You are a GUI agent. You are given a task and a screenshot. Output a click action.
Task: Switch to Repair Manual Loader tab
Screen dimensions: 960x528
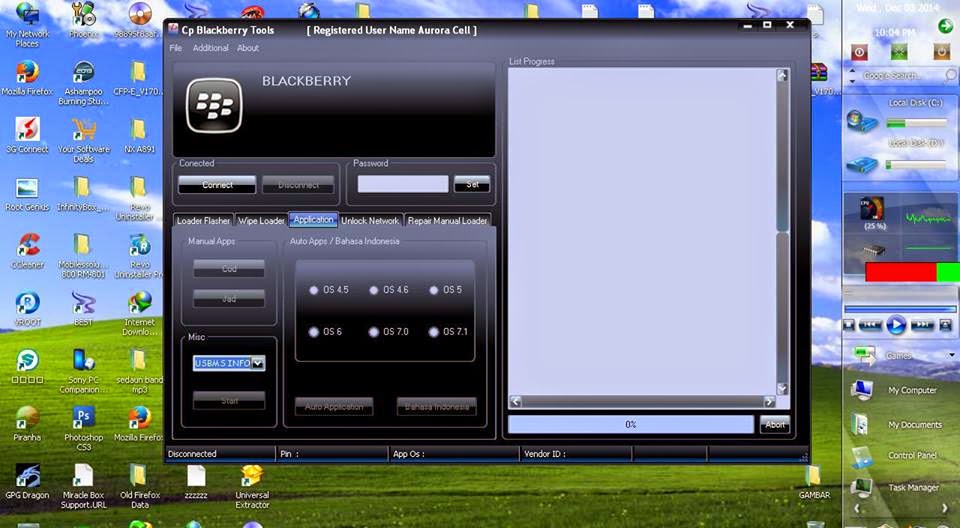click(448, 221)
